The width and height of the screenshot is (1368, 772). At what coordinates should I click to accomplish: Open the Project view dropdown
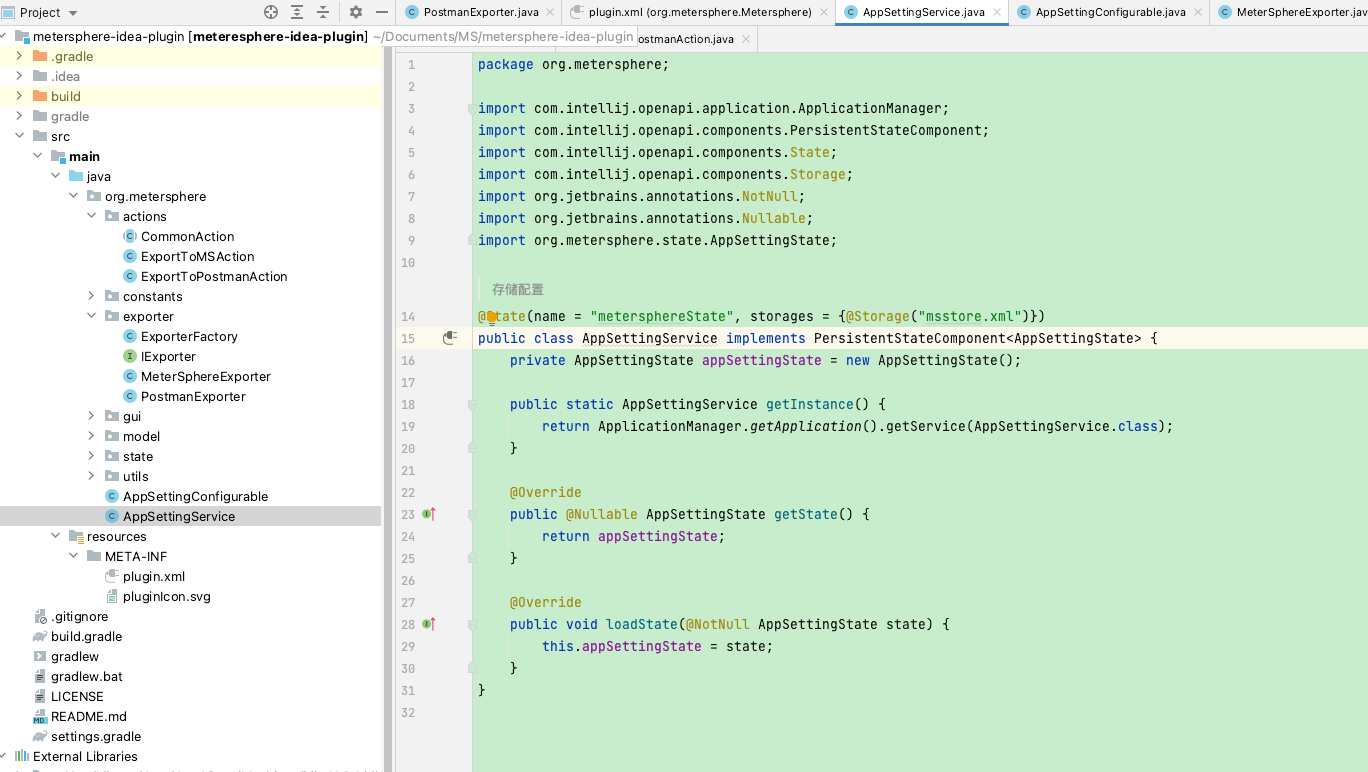(73, 12)
